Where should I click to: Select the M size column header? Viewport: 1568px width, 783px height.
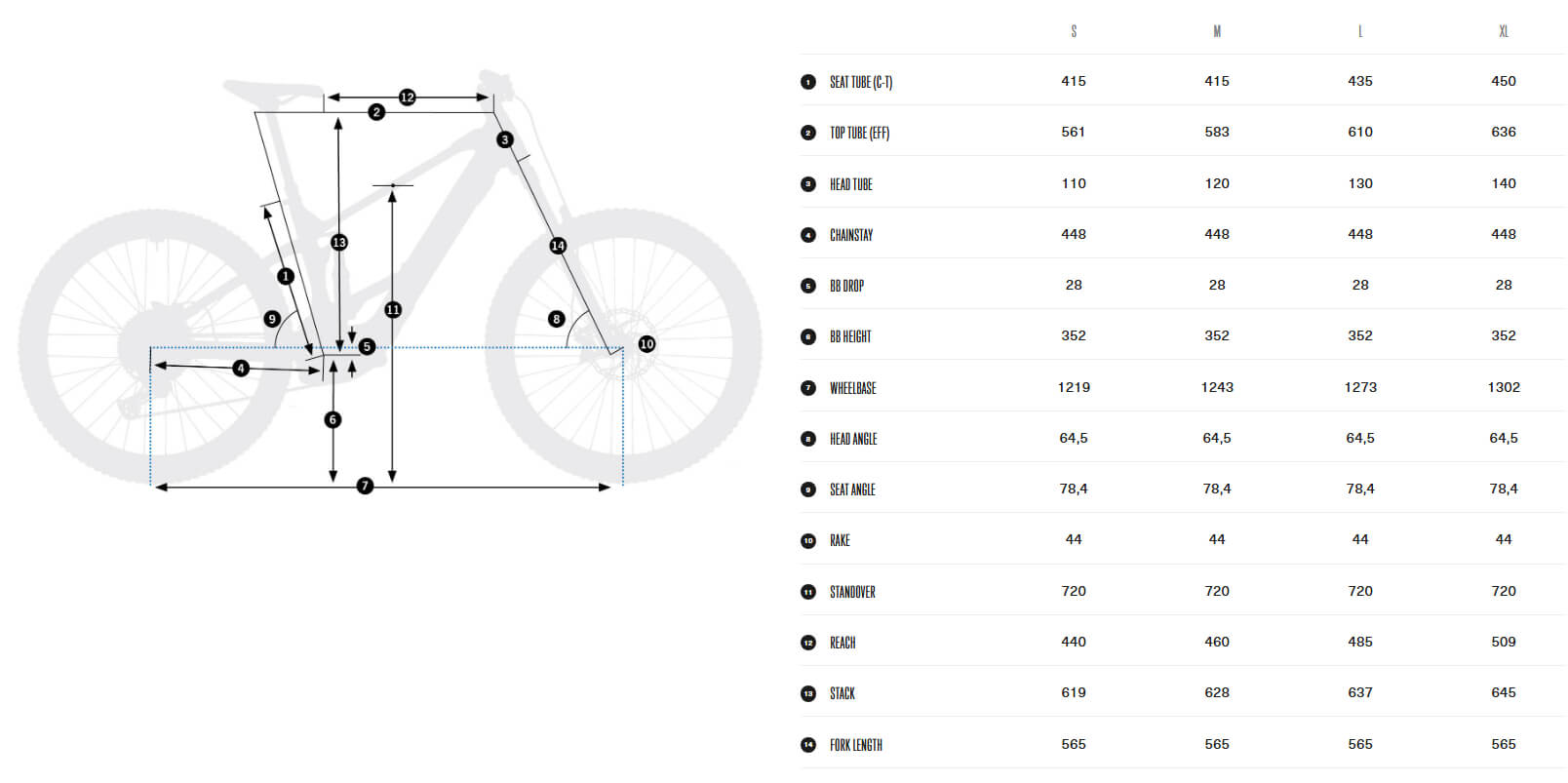pyautogui.click(x=1217, y=31)
